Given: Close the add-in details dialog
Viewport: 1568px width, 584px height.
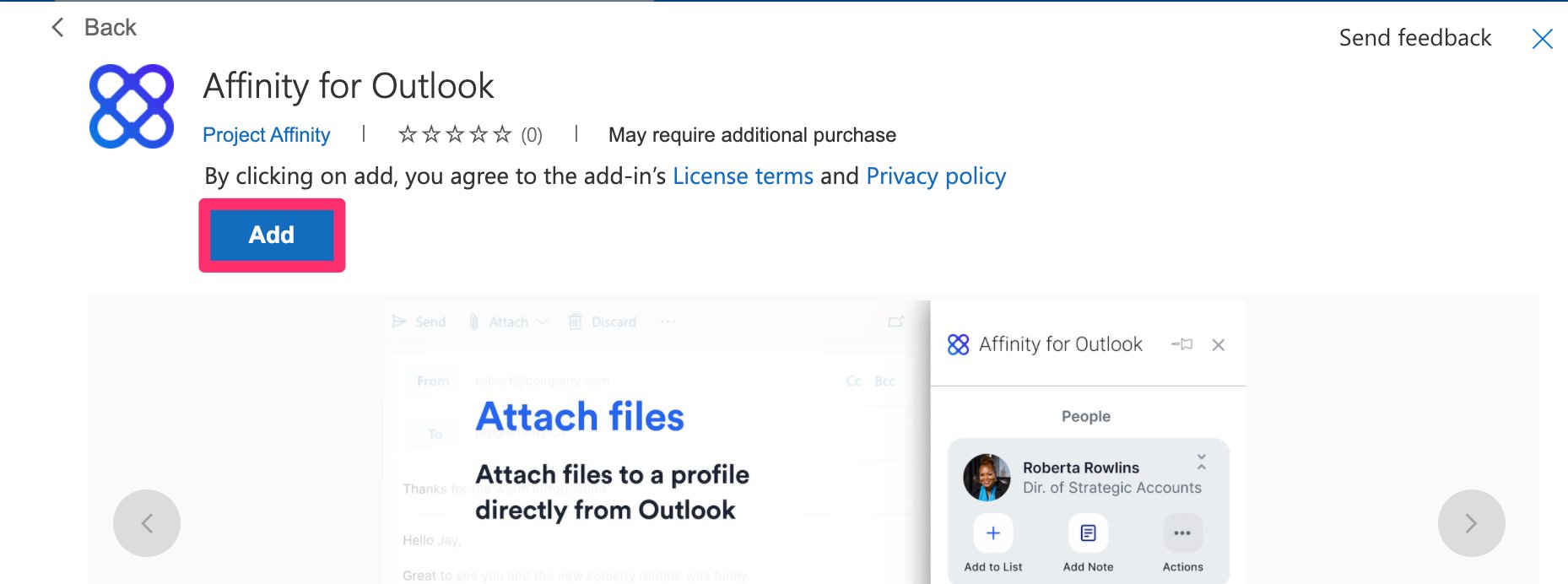Looking at the screenshot, I should point(1542,39).
